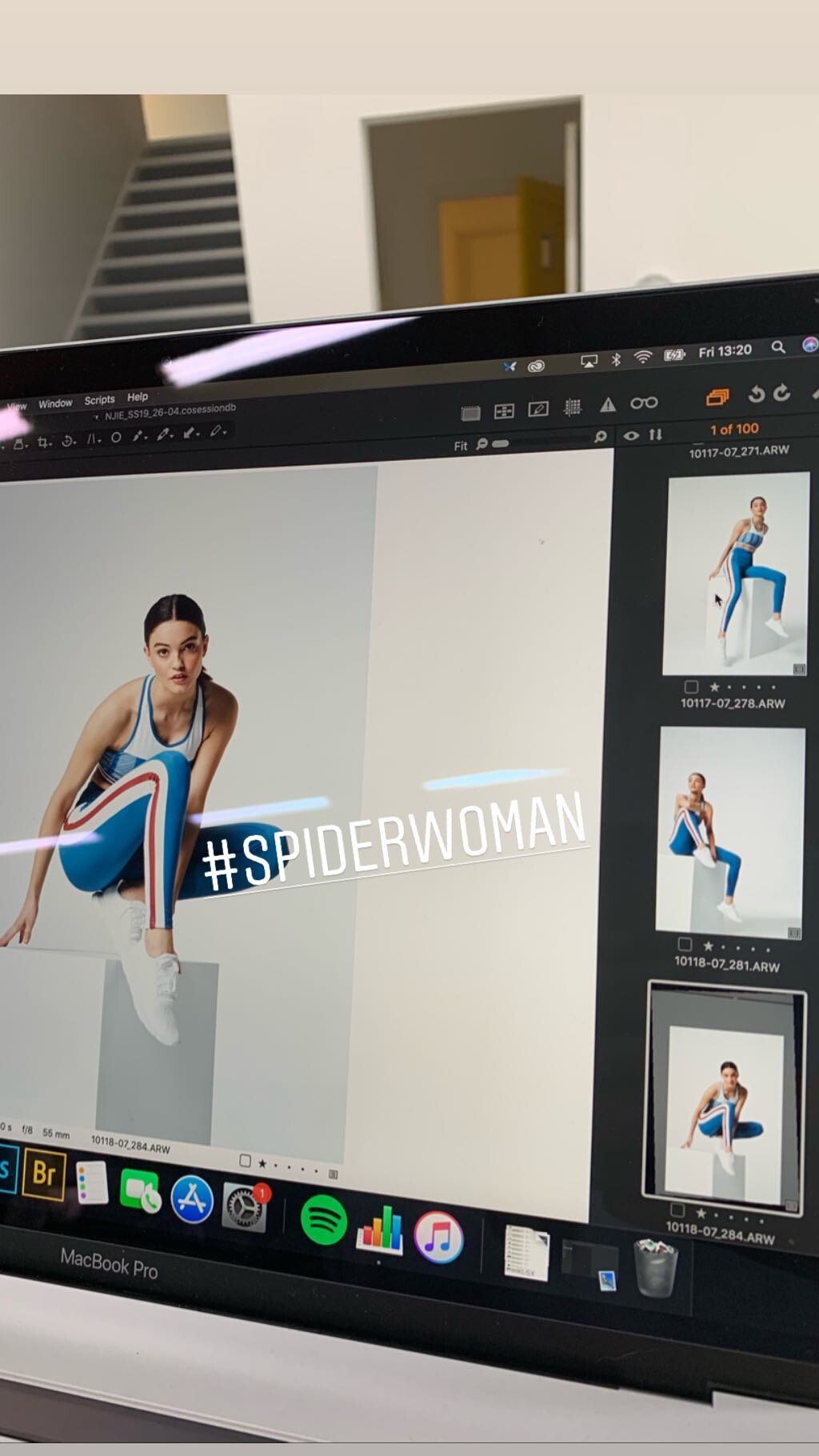Set one star rating on 10118-07_281.ARW
819x1456 pixels.
[x=708, y=946]
